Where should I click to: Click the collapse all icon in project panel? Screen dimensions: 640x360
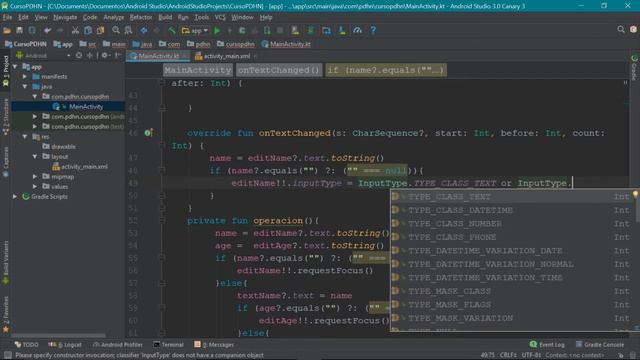pyautogui.click(x=89, y=55)
